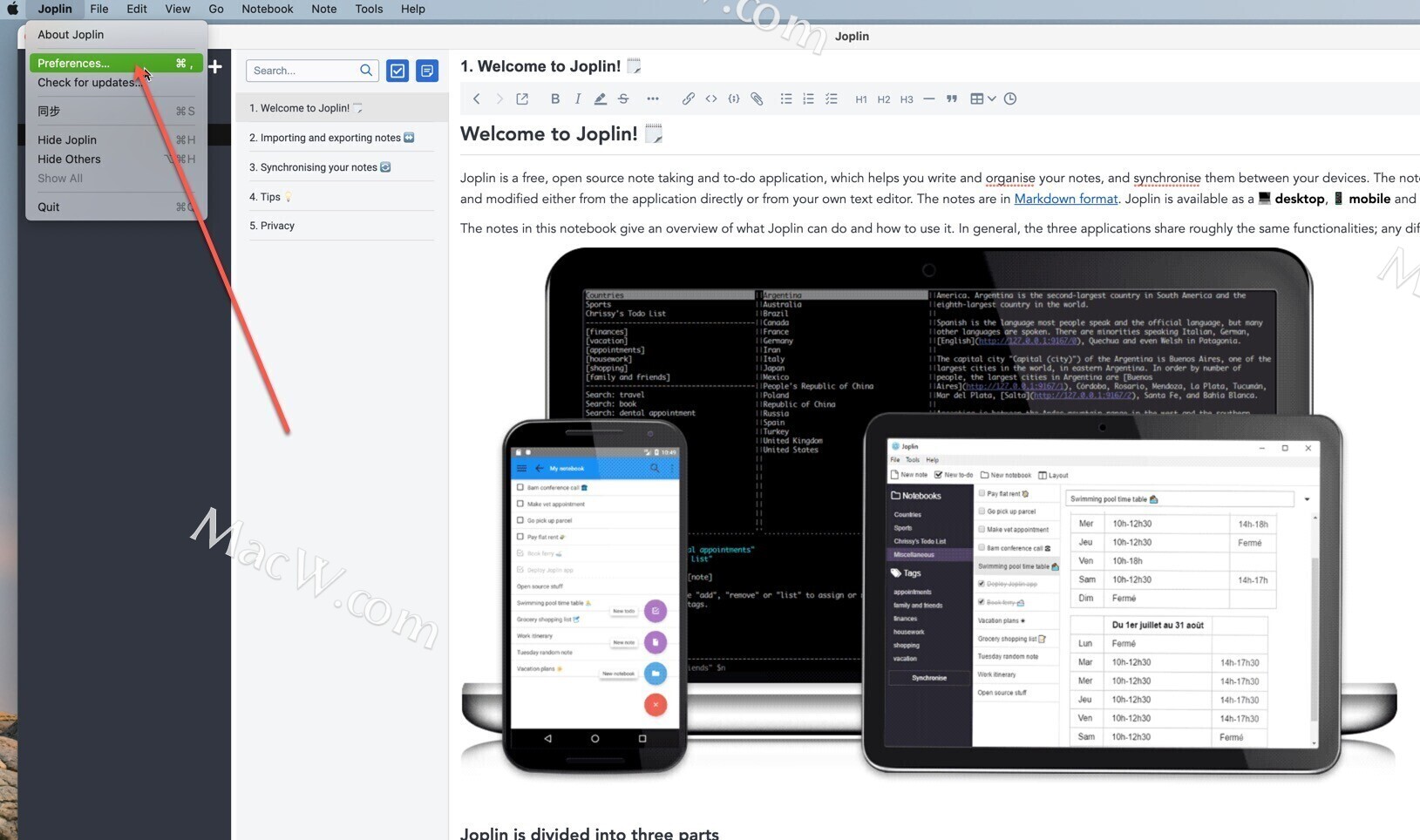Insert a hyperlink using the link icon
Image resolution: width=1420 pixels, height=840 pixels.
click(689, 99)
